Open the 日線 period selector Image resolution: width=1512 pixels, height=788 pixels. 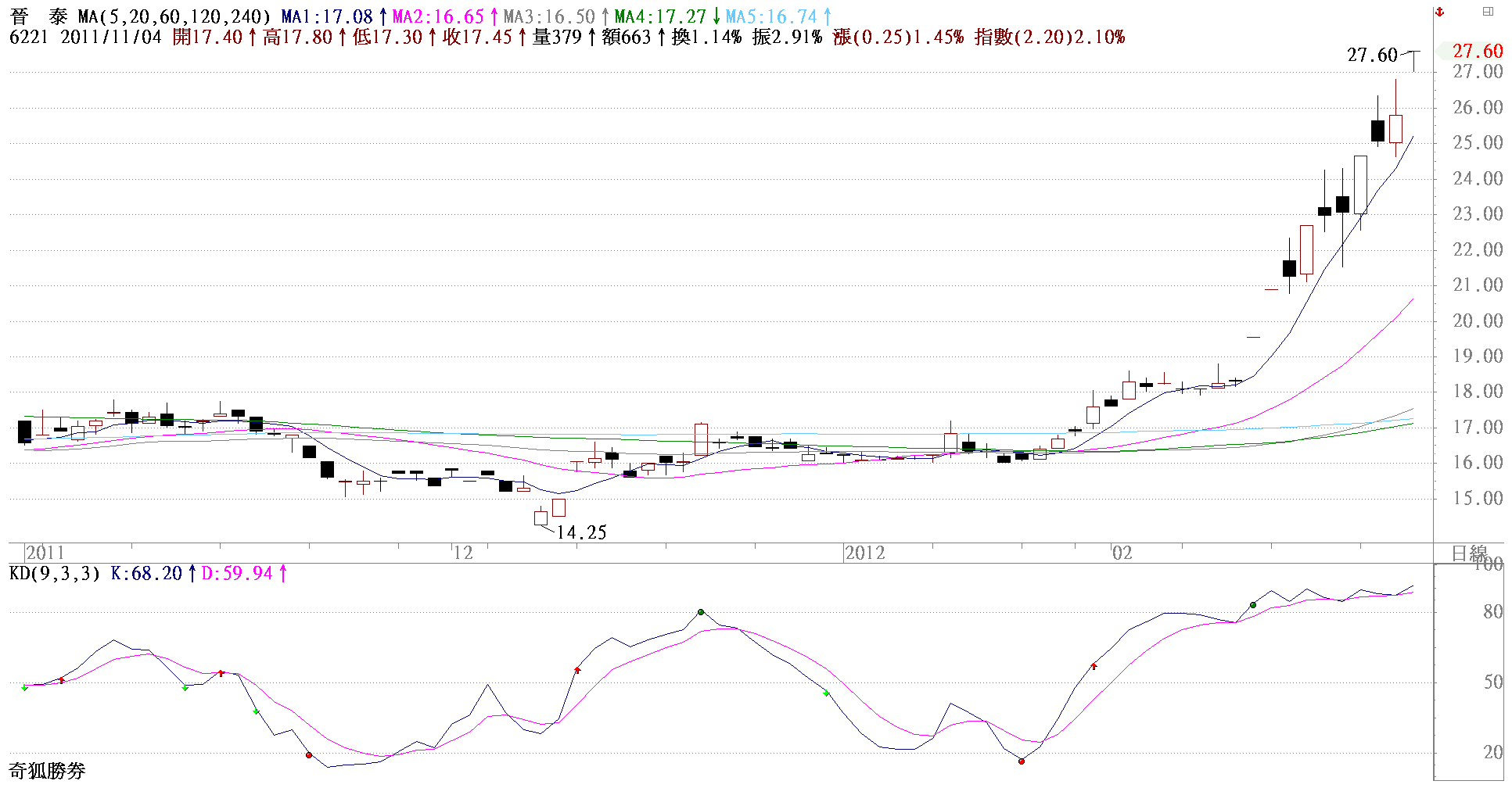tap(1468, 553)
